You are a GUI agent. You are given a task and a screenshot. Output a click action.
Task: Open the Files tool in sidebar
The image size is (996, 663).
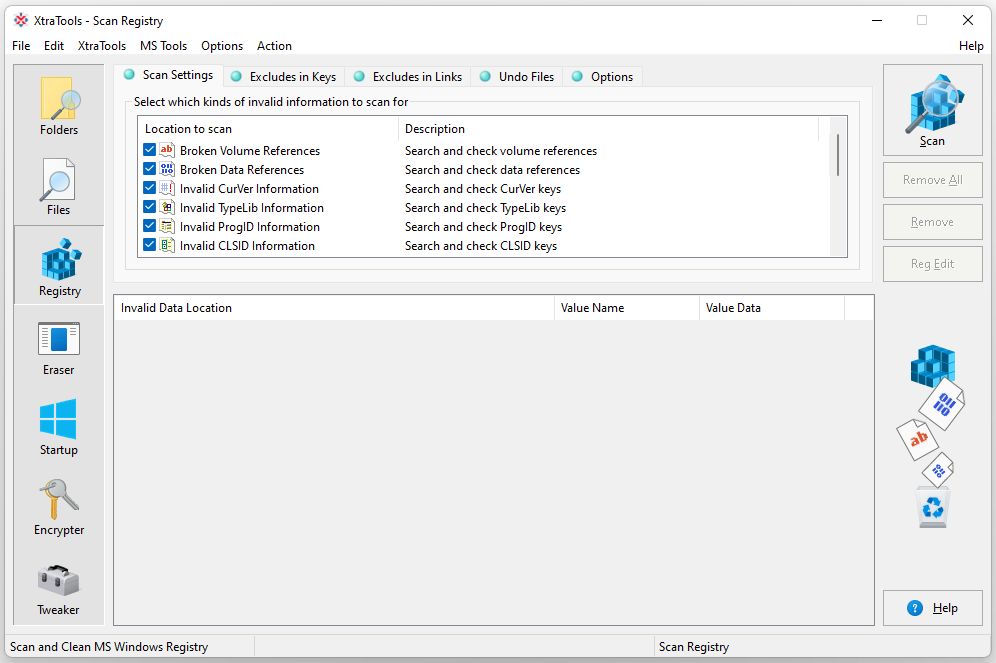tap(59, 186)
